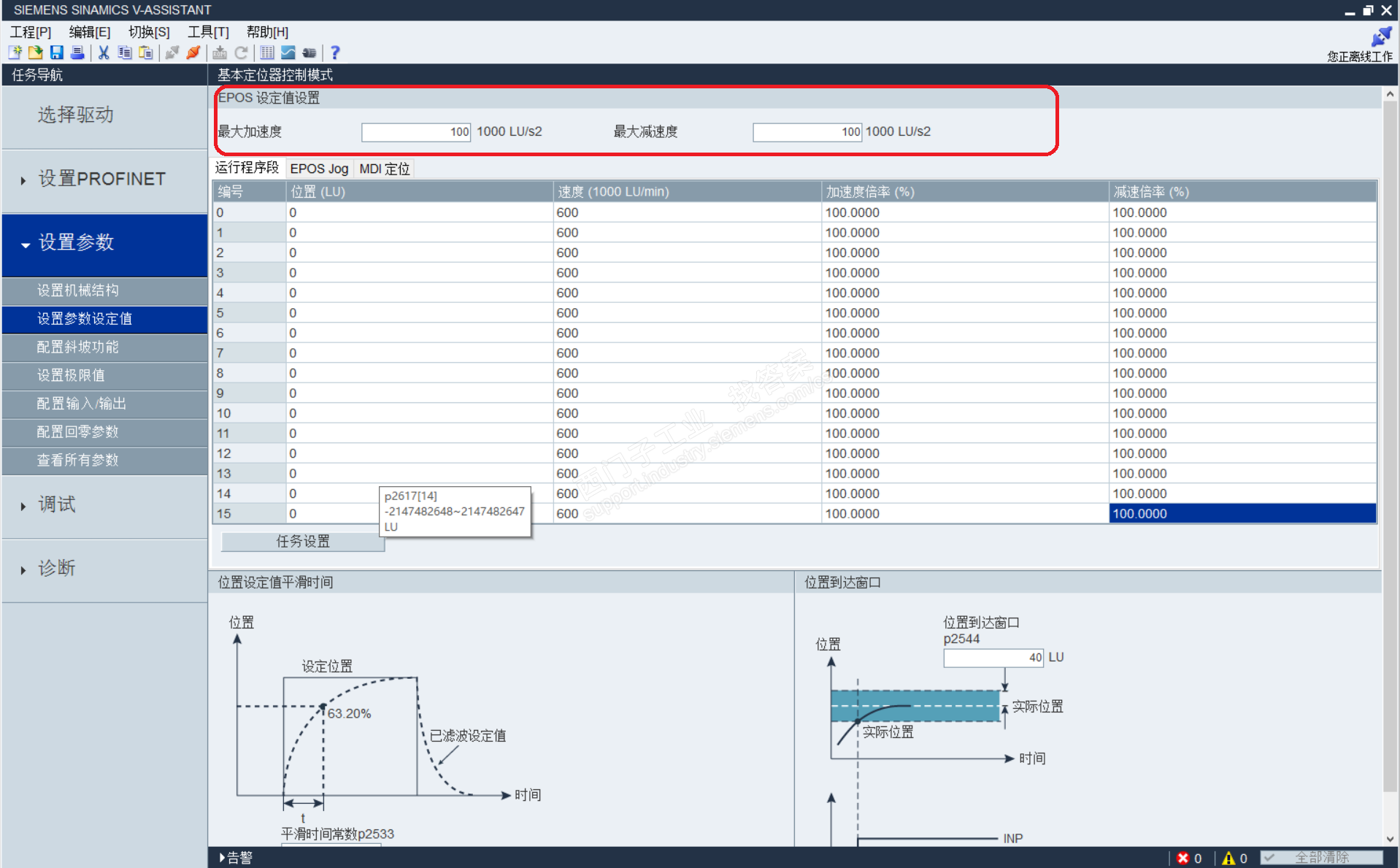
Task: Click the 加速度倍率 (%) column header
Action: 965,192
